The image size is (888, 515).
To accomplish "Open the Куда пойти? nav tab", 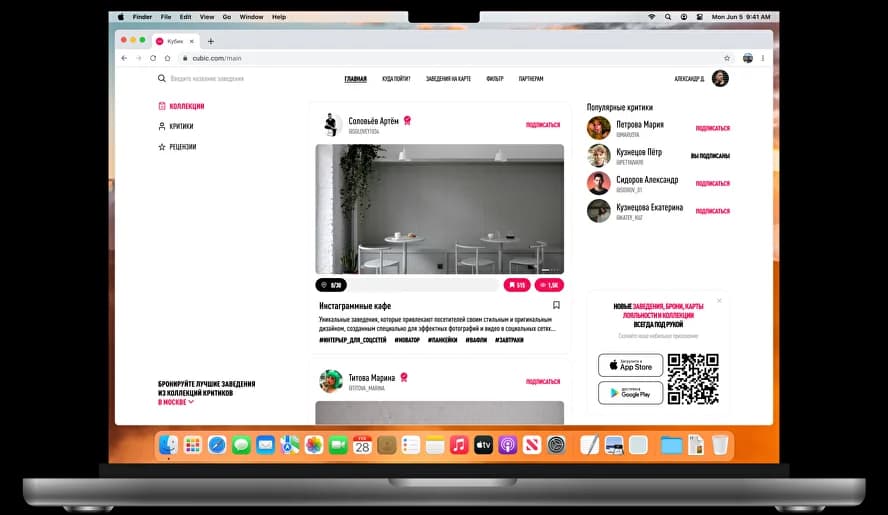I will point(396,79).
